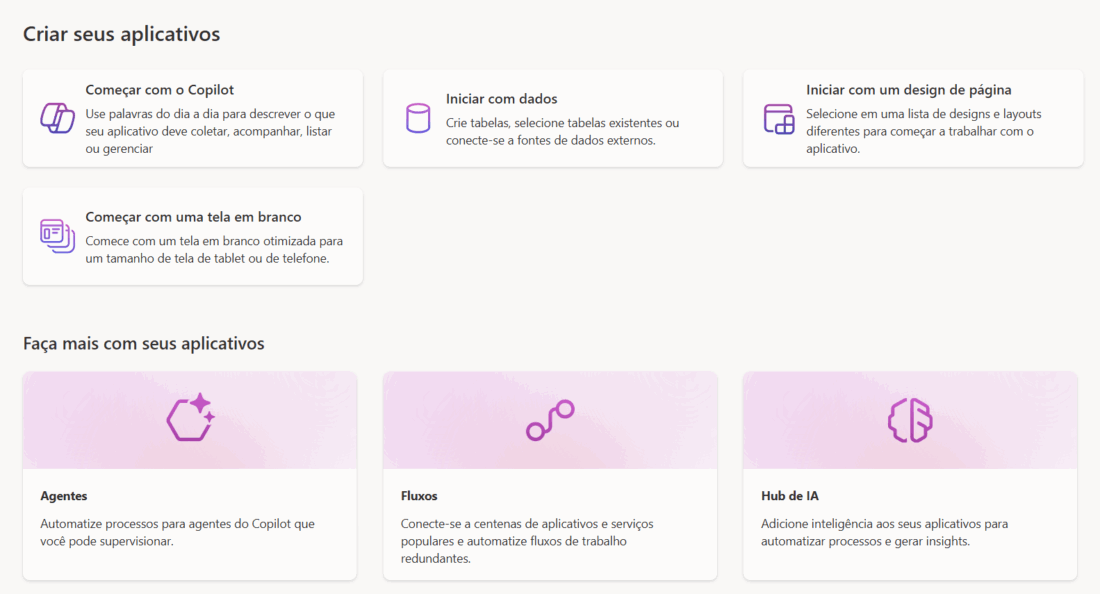This screenshot has height=594, width=1100.
Task: Click the blank screen stacked icon
Action: [58, 236]
